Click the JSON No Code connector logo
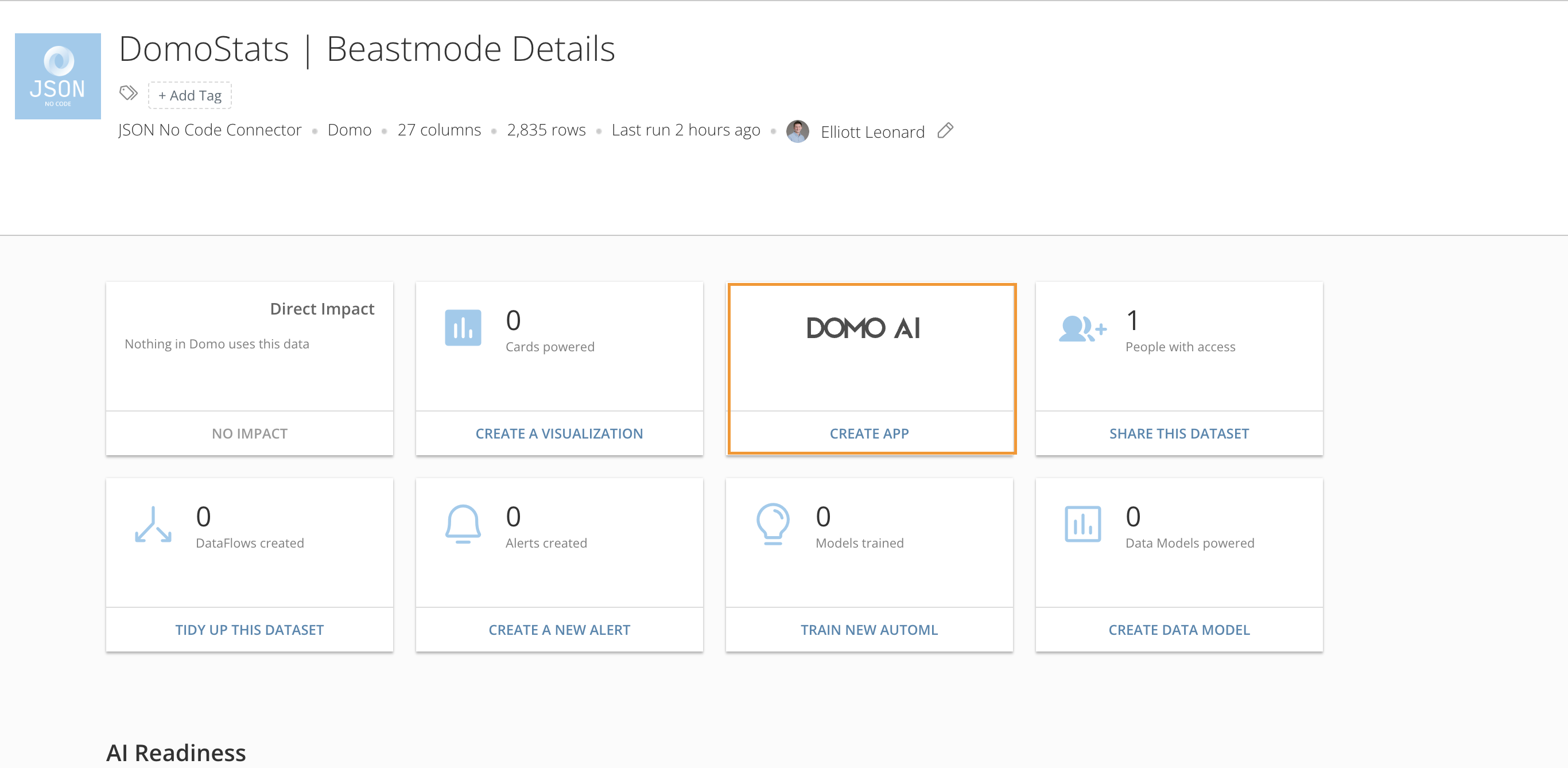This screenshot has height=768, width=1568. coord(58,76)
